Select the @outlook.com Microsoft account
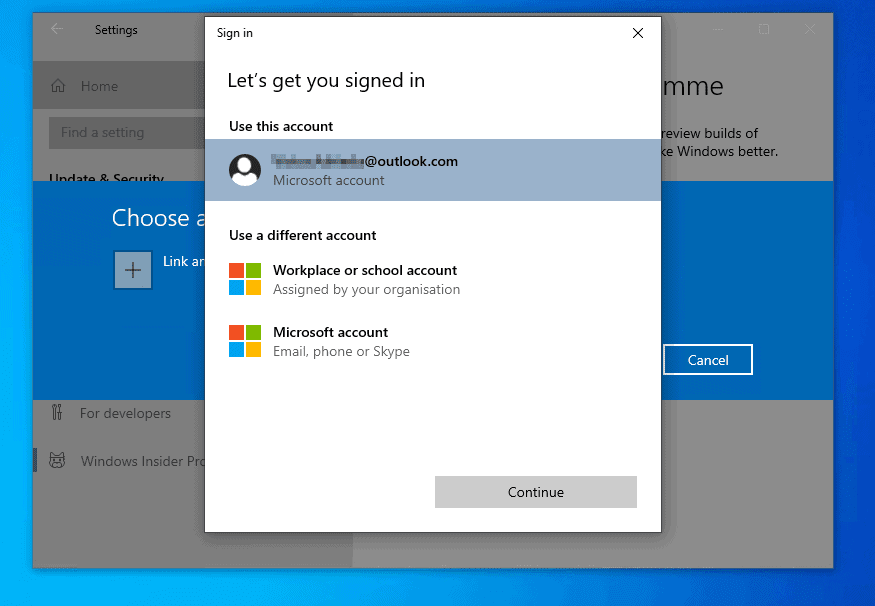875x606 pixels. pos(433,170)
